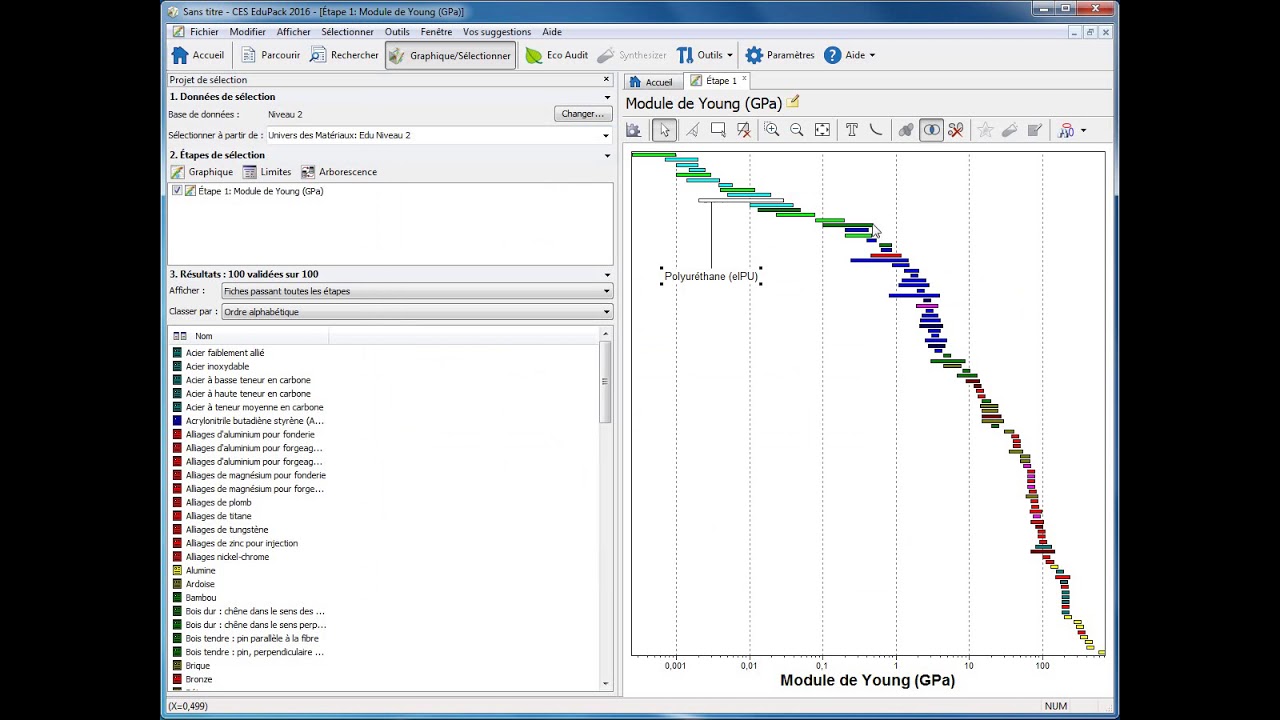Open the Modifier menu
1280x720 pixels.
(x=248, y=32)
